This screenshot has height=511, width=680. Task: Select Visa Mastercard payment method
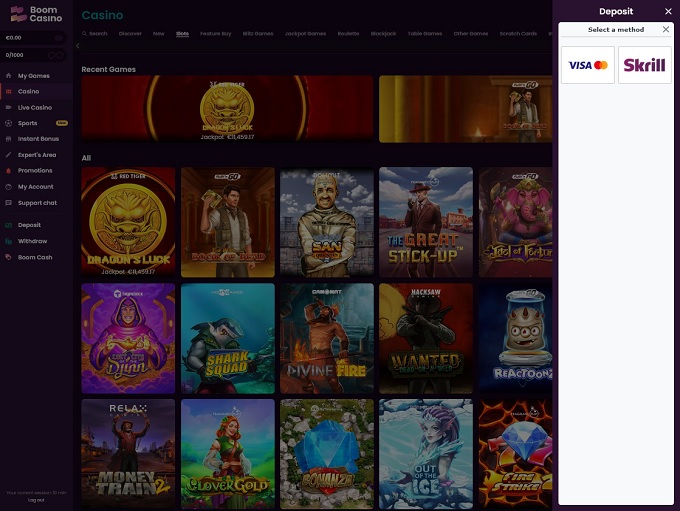(588, 65)
